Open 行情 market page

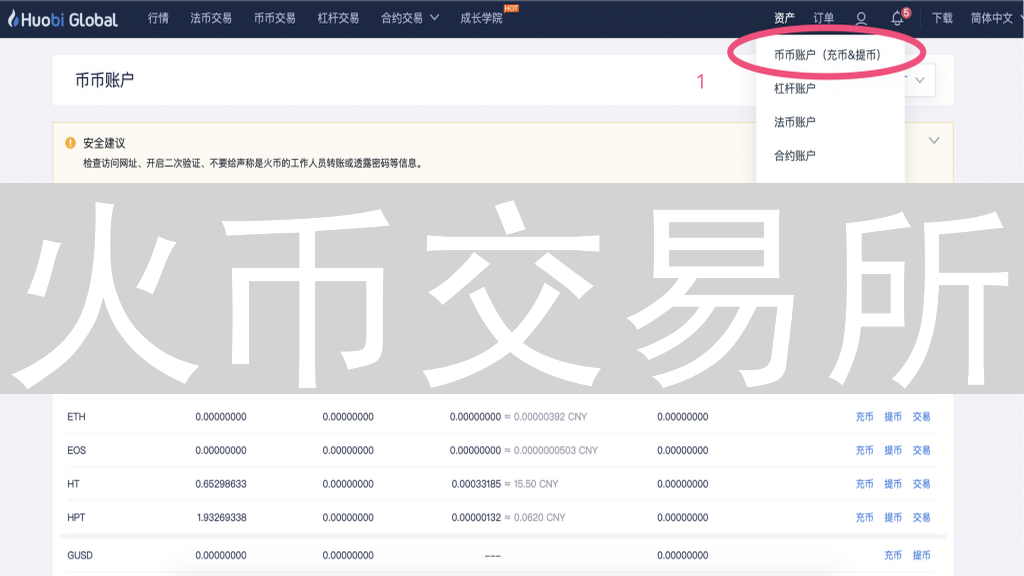tap(158, 18)
